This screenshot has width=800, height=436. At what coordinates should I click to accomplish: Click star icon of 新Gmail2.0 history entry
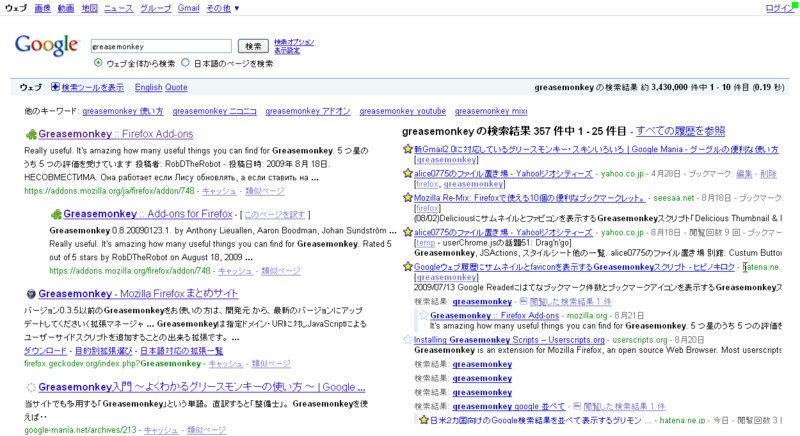(408, 149)
